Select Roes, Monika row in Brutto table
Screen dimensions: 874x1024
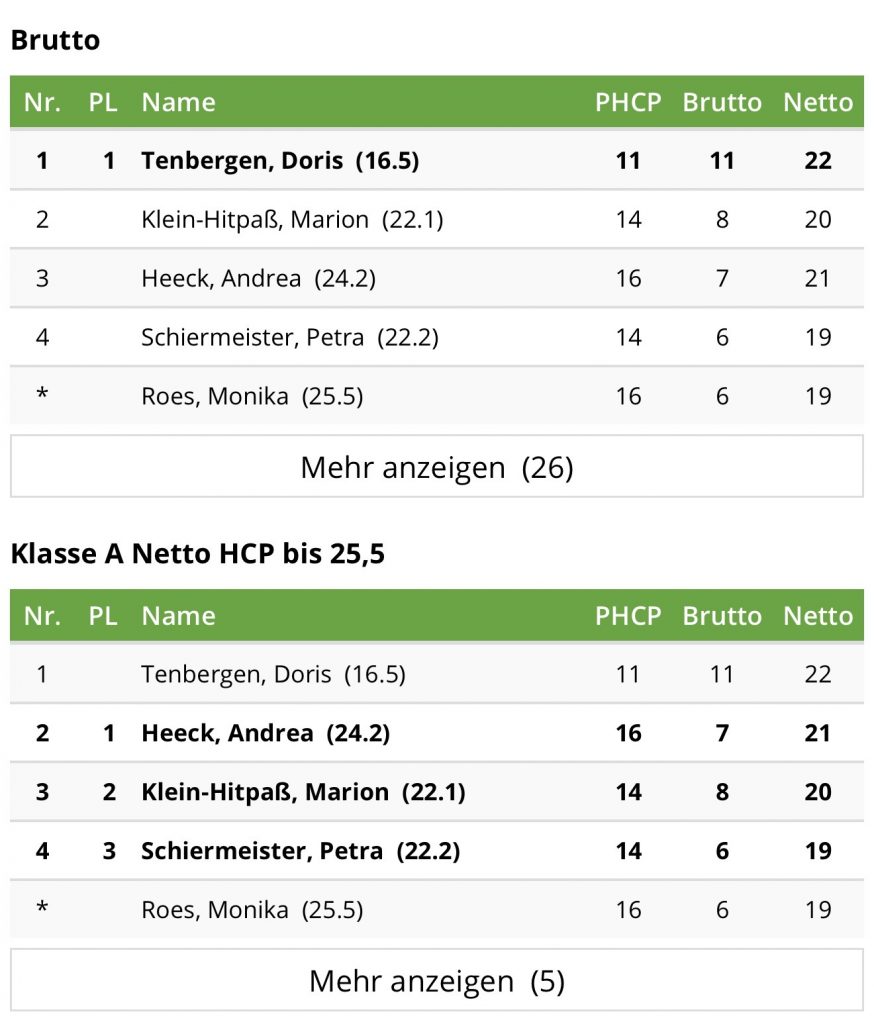(436, 396)
